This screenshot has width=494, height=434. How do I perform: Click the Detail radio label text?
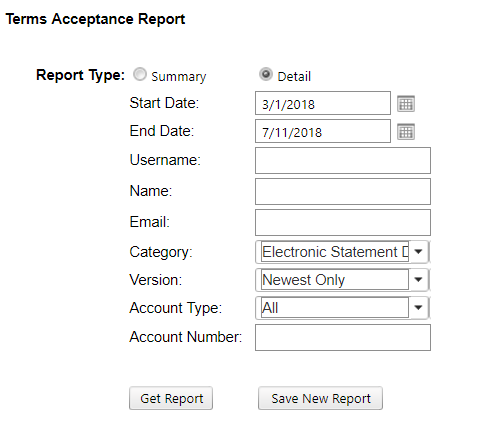pos(294,76)
